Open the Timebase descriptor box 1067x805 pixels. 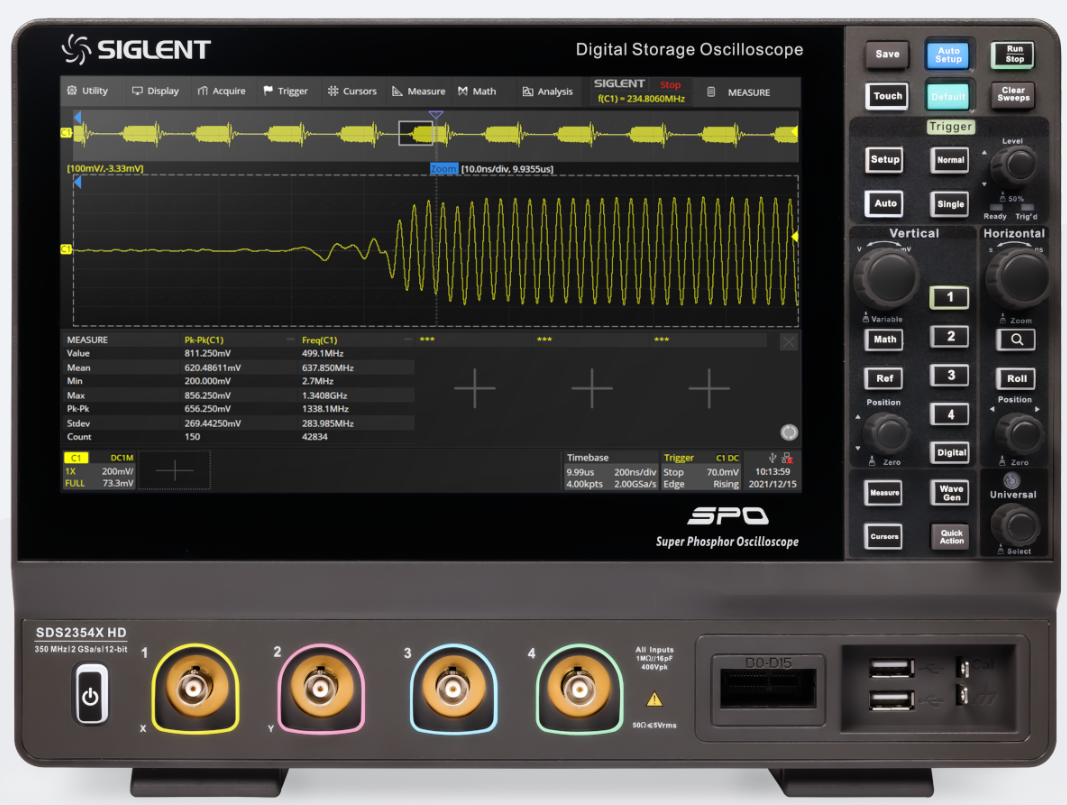[611, 470]
